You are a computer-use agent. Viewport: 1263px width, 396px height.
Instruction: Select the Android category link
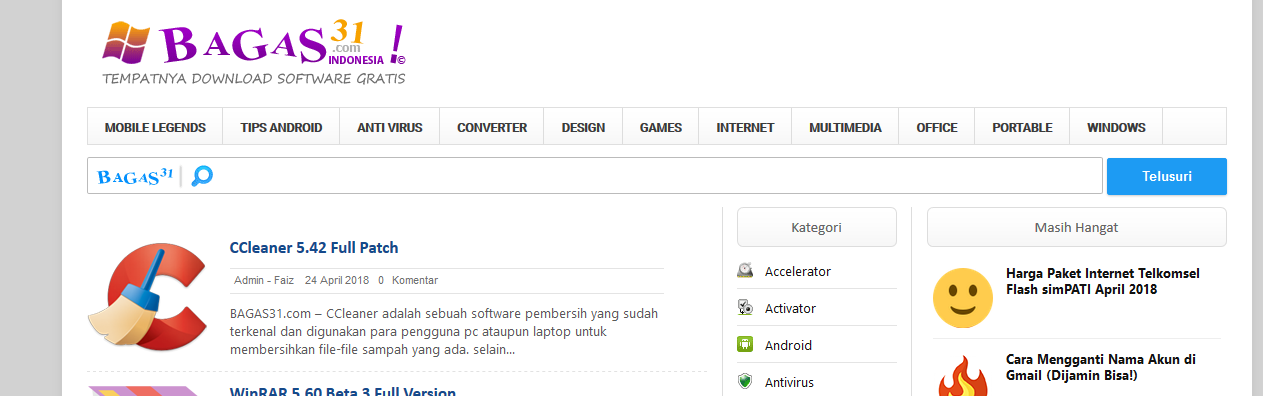(788, 345)
